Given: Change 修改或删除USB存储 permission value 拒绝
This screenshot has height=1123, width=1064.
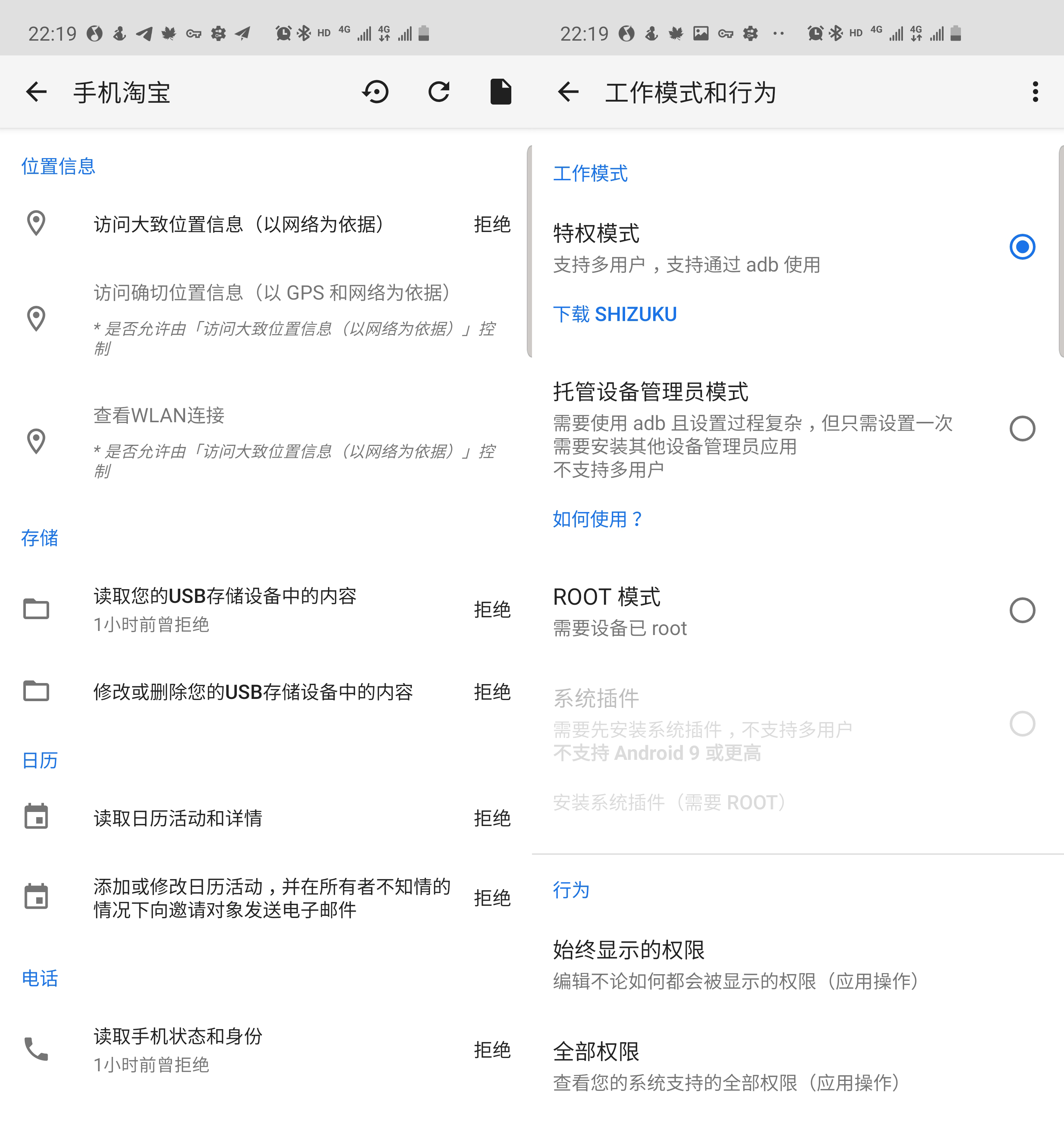Looking at the screenshot, I should (492, 692).
